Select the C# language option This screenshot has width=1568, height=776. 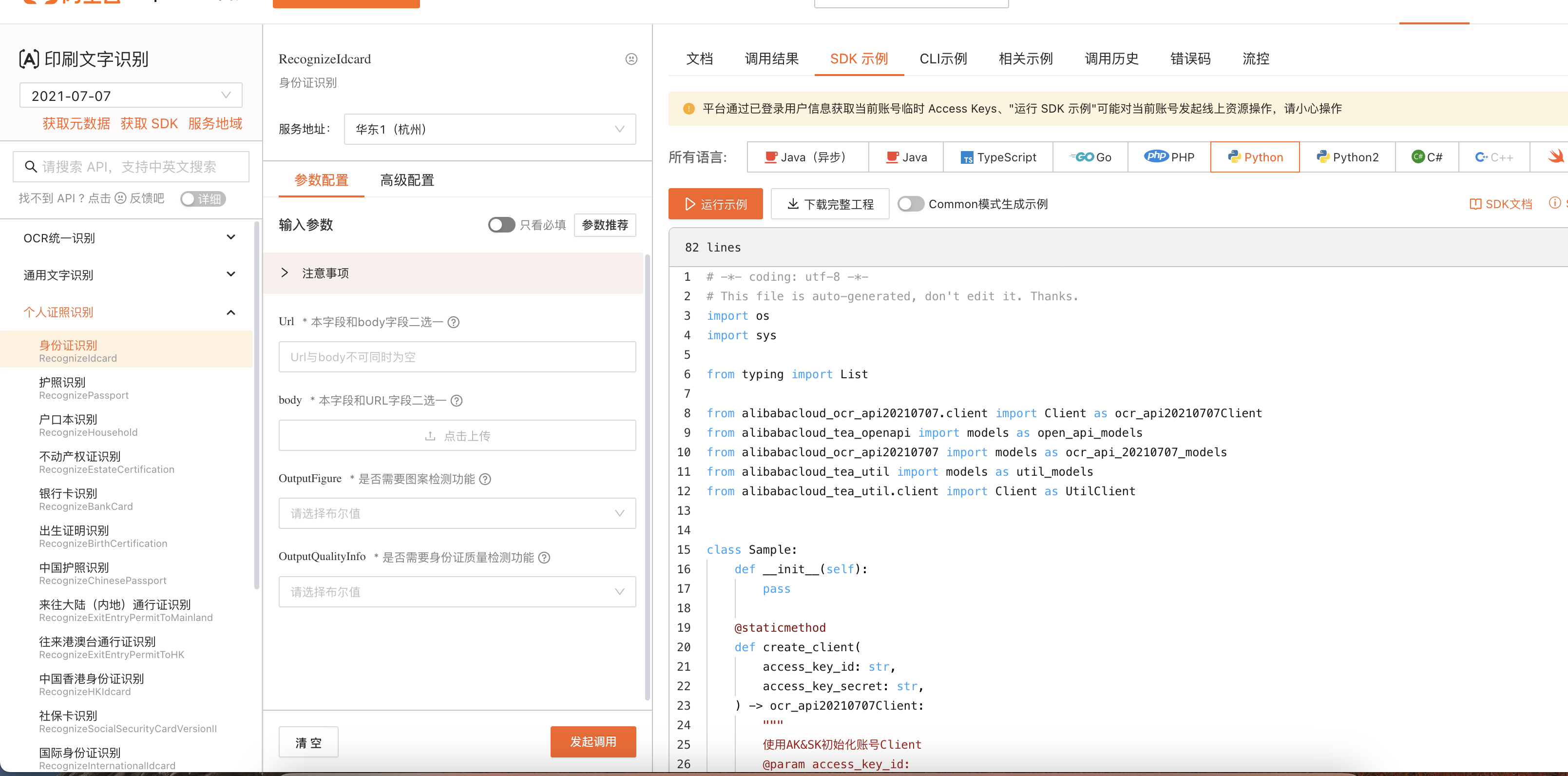[x=1427, y=157]
